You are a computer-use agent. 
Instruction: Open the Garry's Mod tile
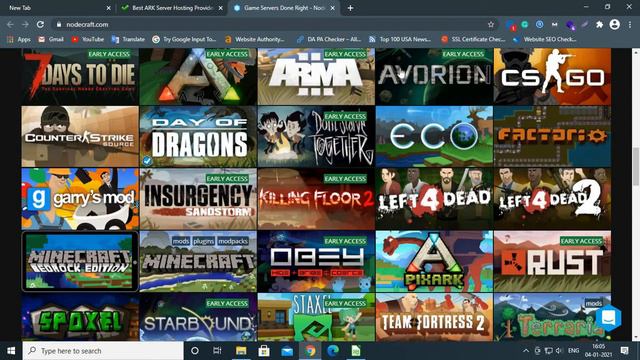(x=80, y=199)
